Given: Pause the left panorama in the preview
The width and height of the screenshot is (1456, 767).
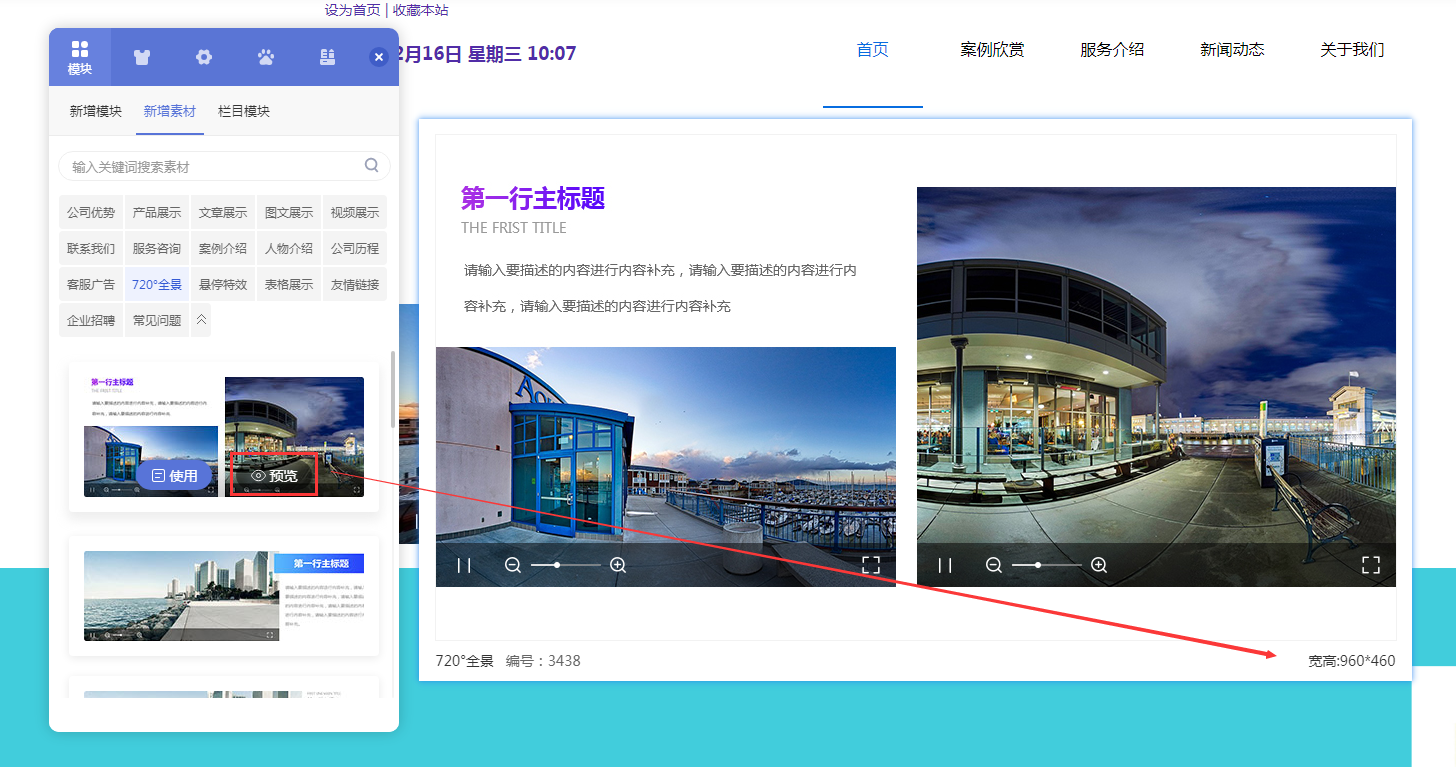Looking at the screenshot, I should point(464,565).
